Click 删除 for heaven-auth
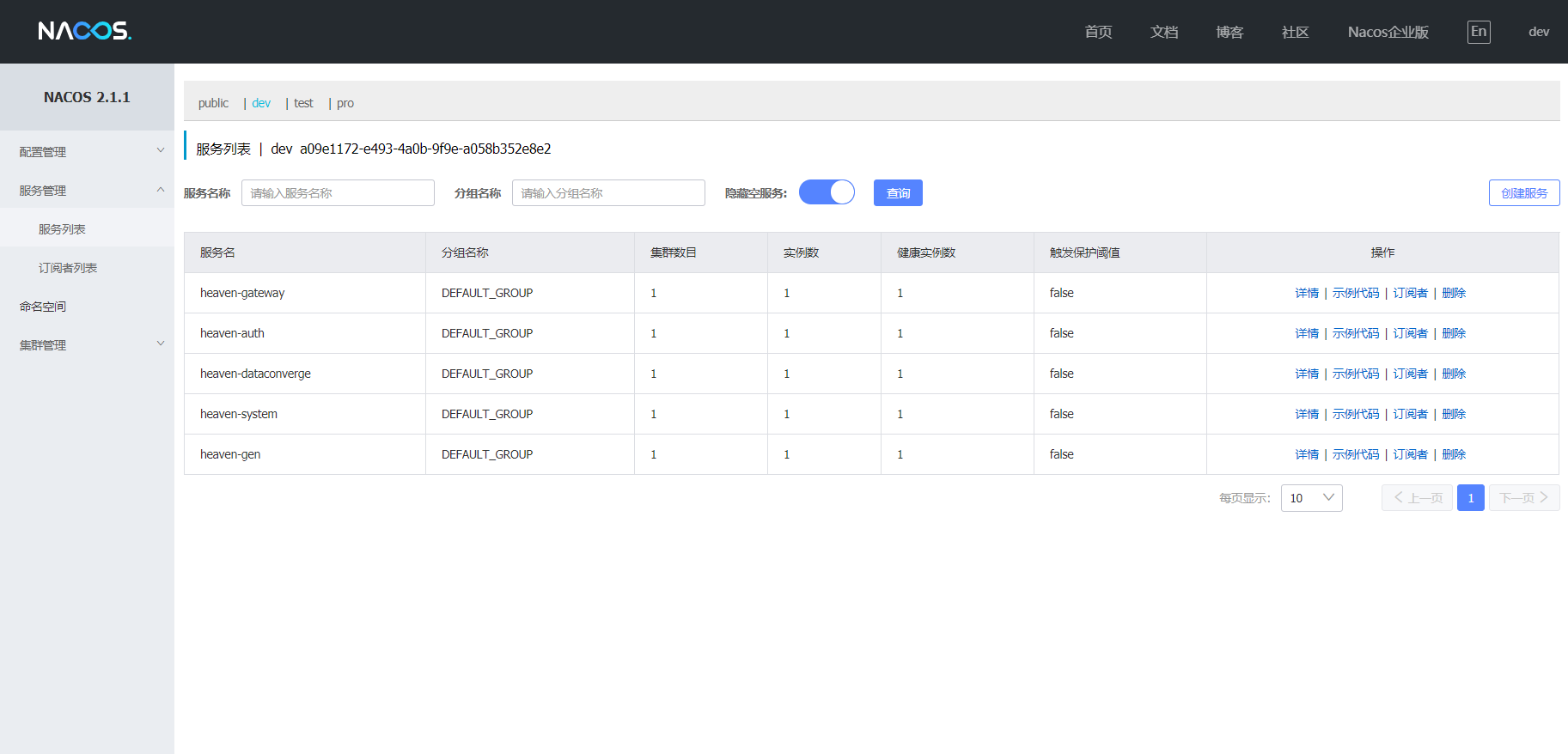 click(1454, 333)
